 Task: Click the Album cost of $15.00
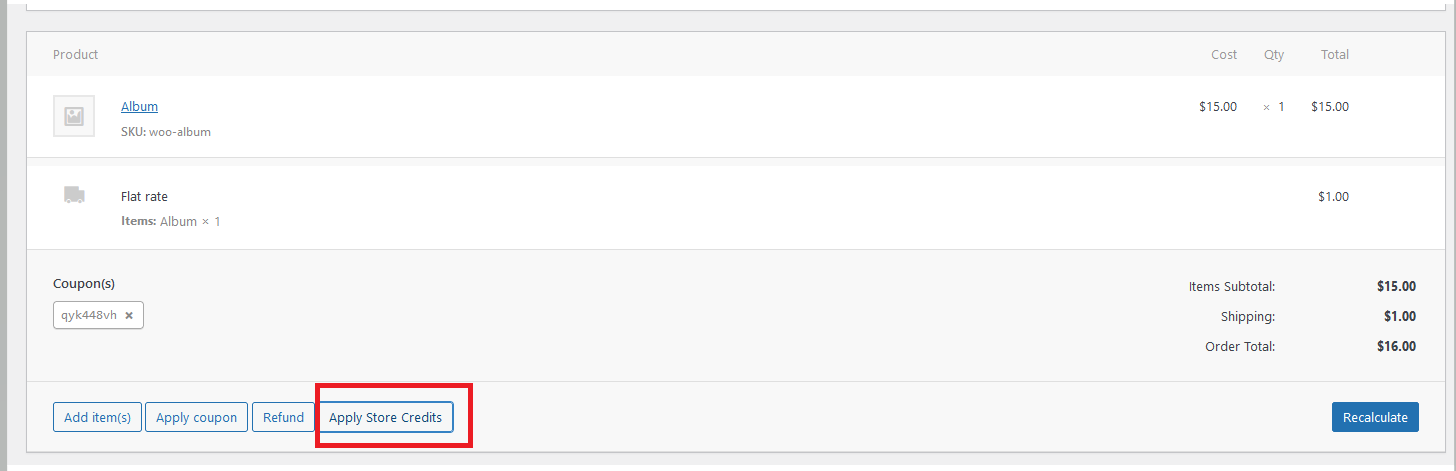click(1218, 107)
